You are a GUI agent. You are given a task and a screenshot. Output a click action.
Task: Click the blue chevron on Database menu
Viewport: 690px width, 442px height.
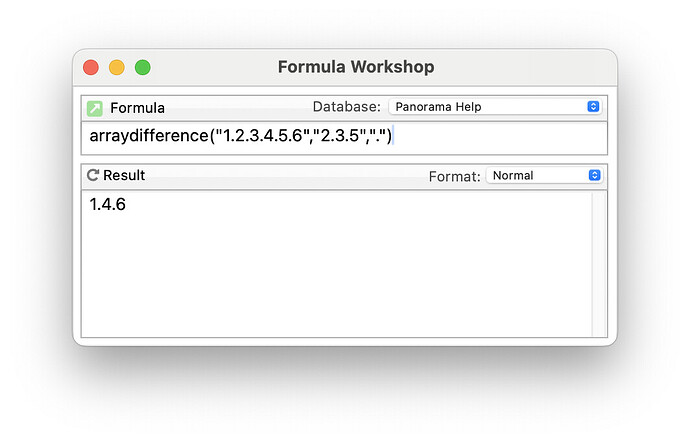593,107
